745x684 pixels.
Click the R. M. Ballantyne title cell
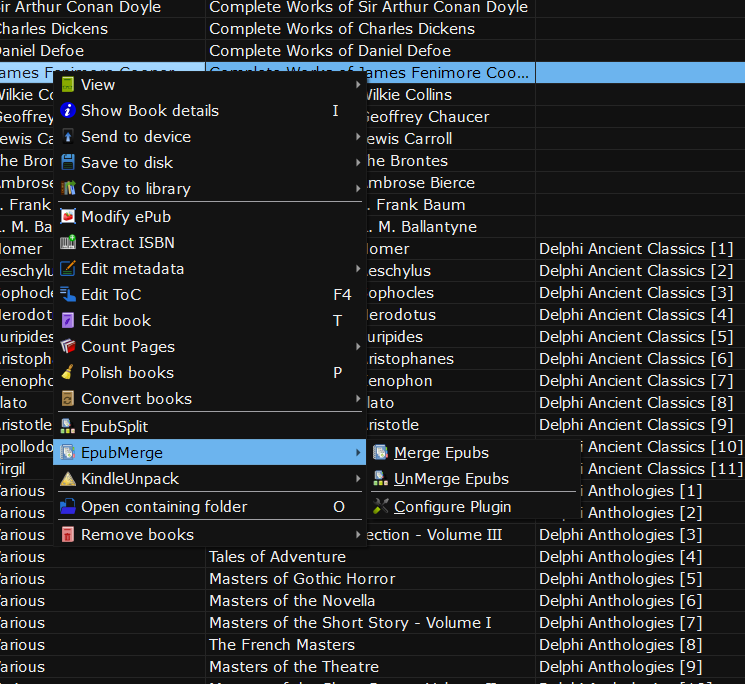click(x=450, y=227)
